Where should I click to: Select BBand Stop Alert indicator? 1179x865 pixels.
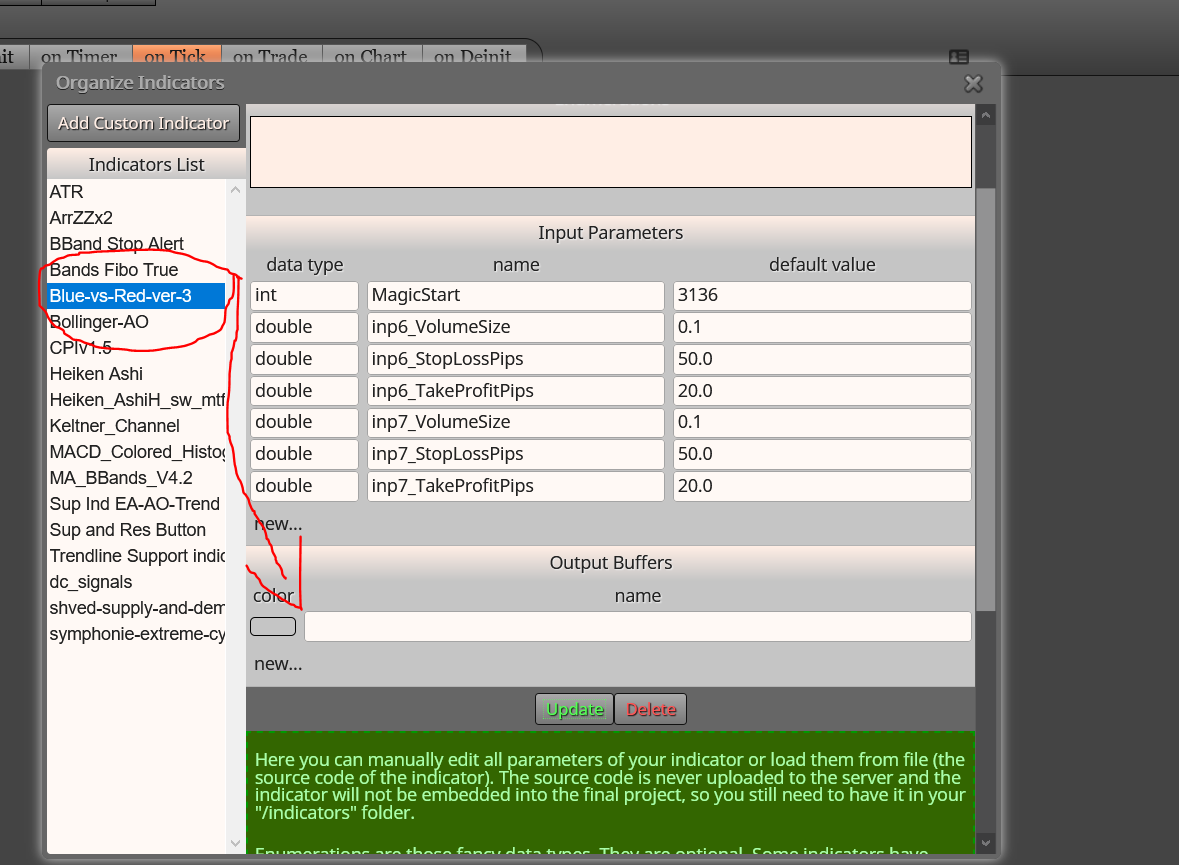136,244
